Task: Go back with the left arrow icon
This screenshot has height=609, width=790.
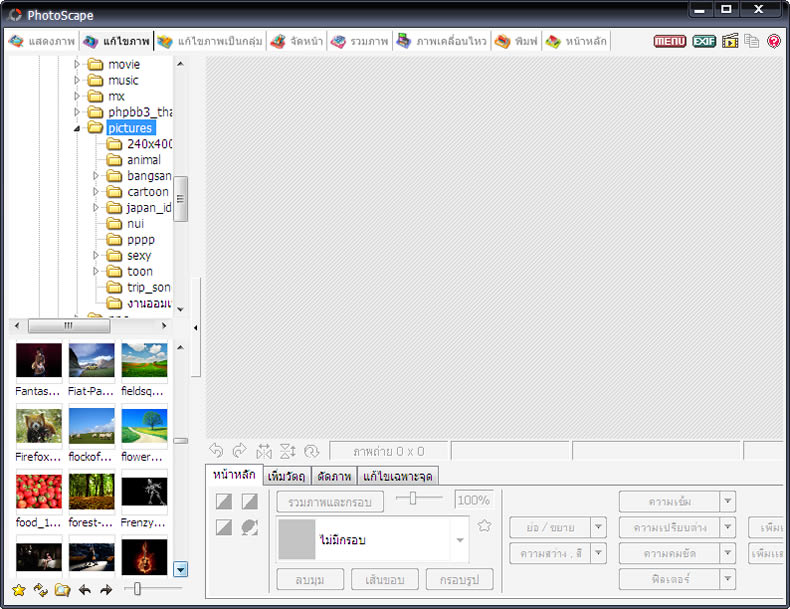Action: (x=84, y=590)
